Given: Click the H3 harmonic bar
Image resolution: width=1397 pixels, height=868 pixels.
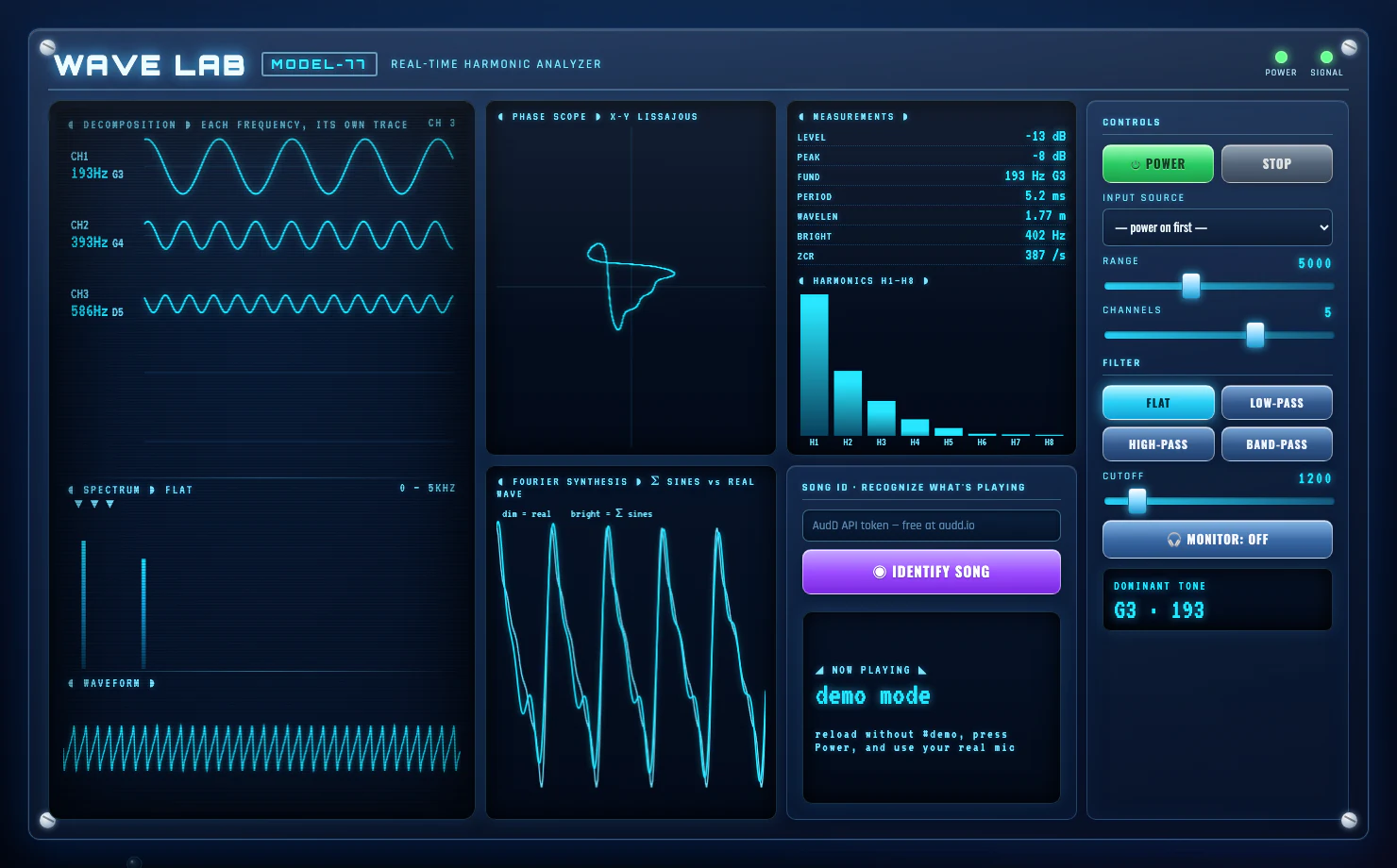Looking at the screenshot, I should point(882,418).
